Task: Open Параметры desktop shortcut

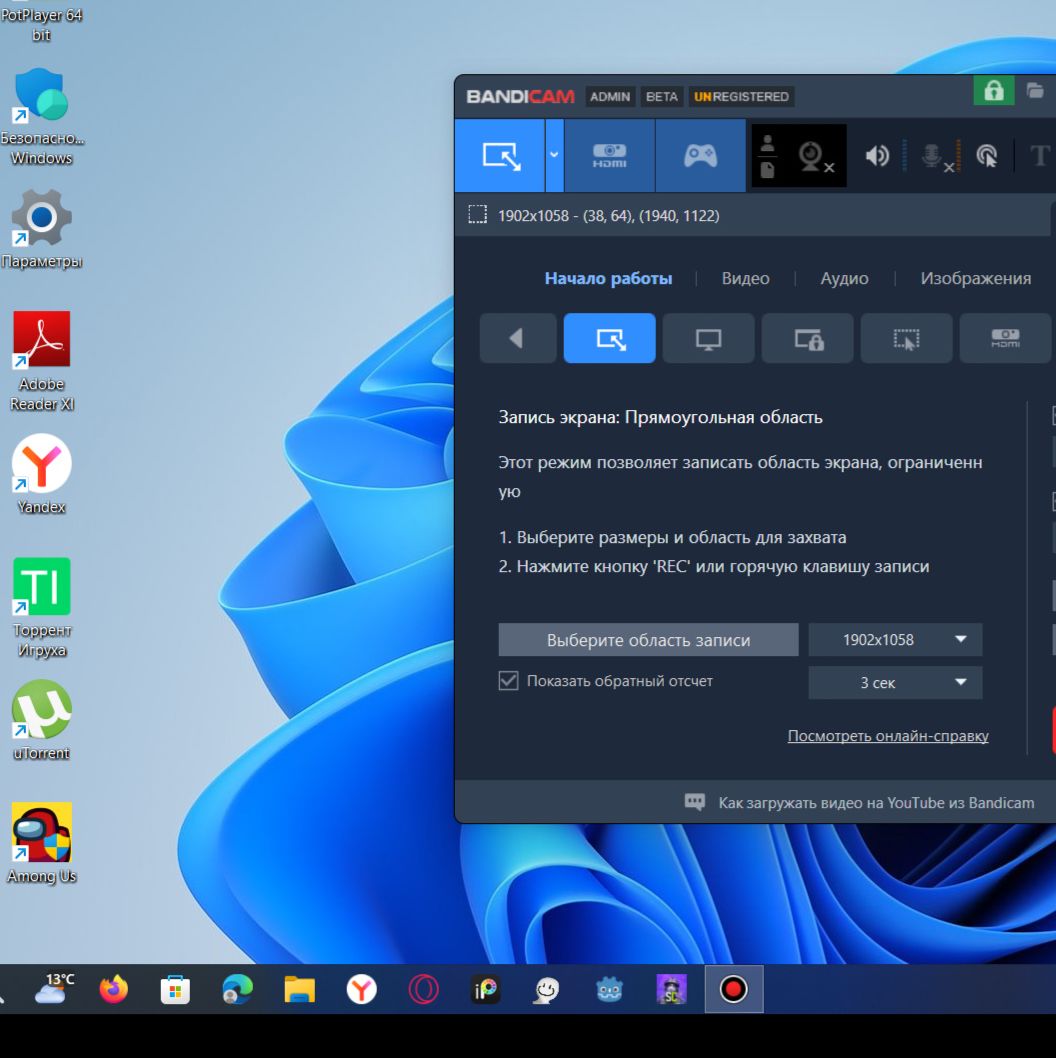Action: click(x=42, y=229)
